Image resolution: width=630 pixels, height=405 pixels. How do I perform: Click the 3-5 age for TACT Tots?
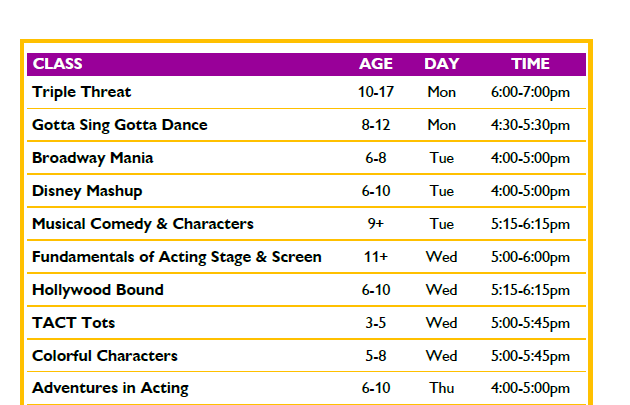[x=376, y=323]
